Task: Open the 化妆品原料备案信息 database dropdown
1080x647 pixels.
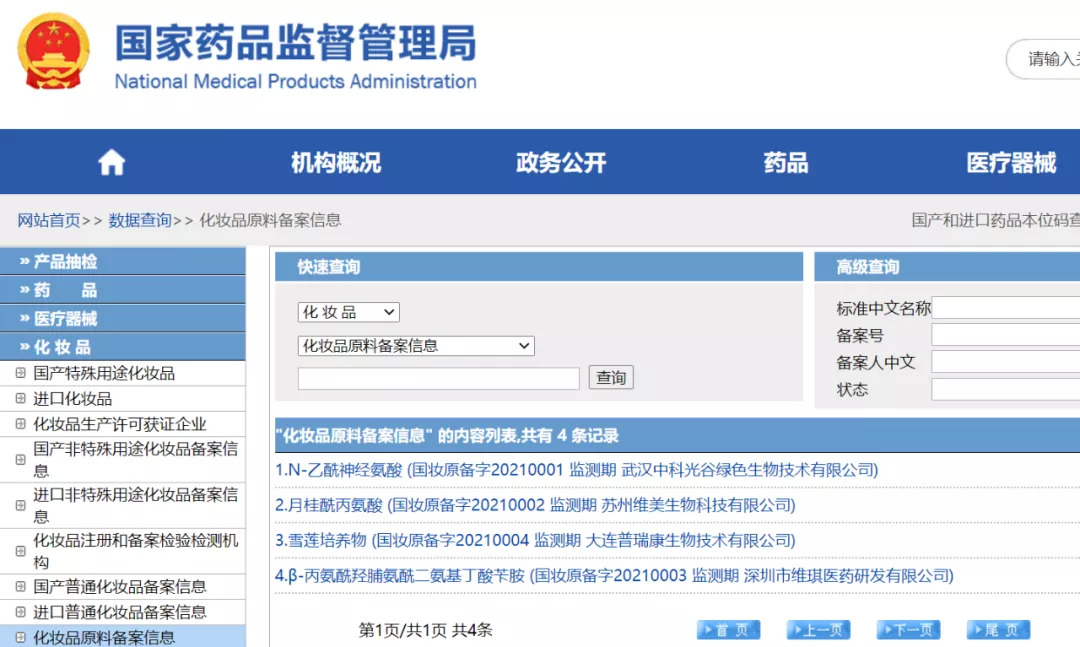Action: [416, 346]
